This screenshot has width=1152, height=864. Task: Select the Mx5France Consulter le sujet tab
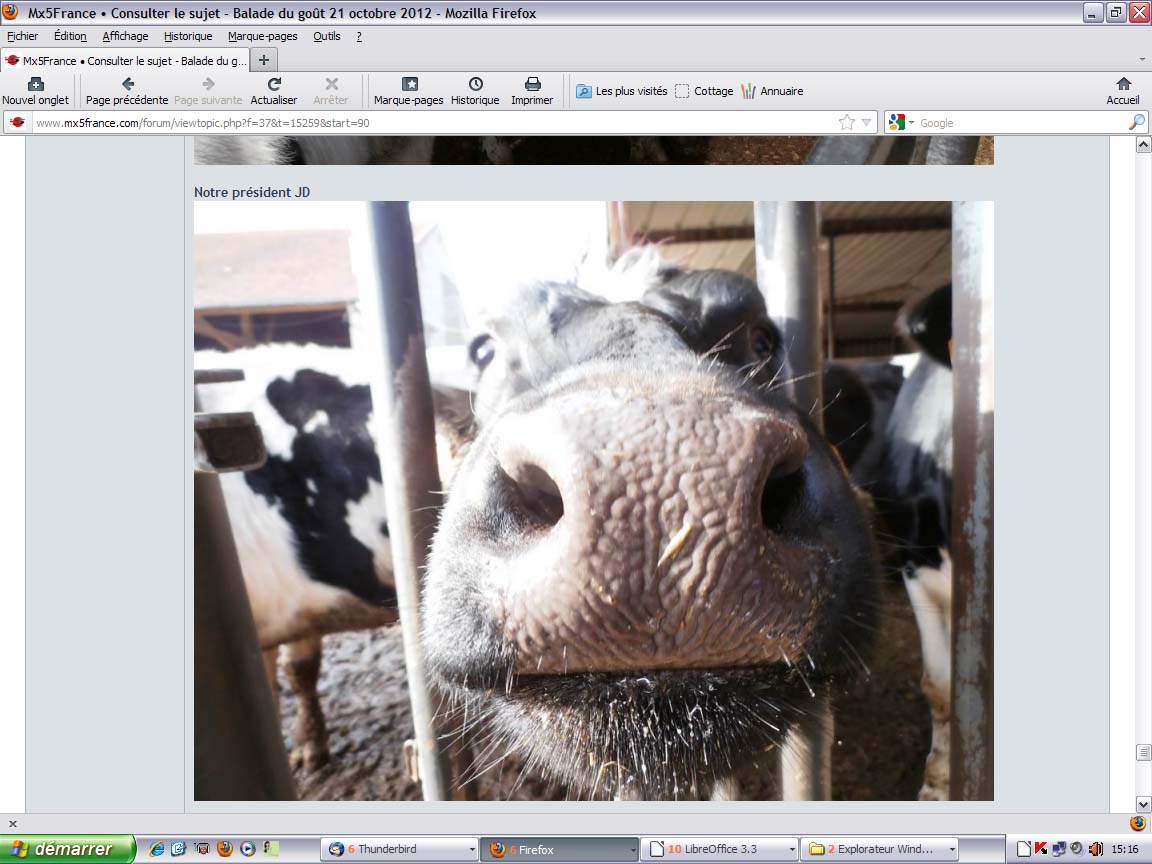click(x=126, y=61)
